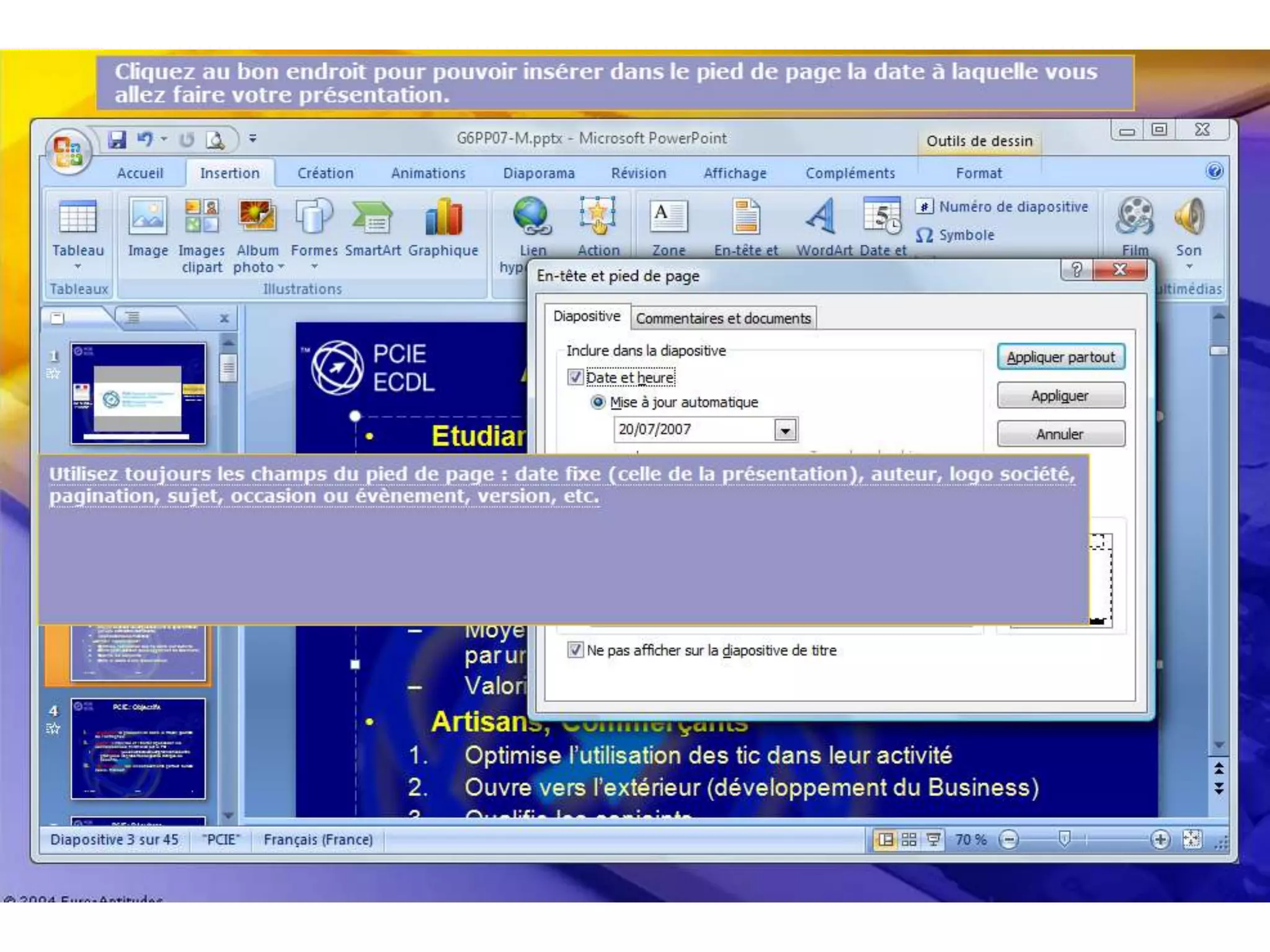
Task: Expand the Son dropdown arrow
Action: pos(1189,267)
